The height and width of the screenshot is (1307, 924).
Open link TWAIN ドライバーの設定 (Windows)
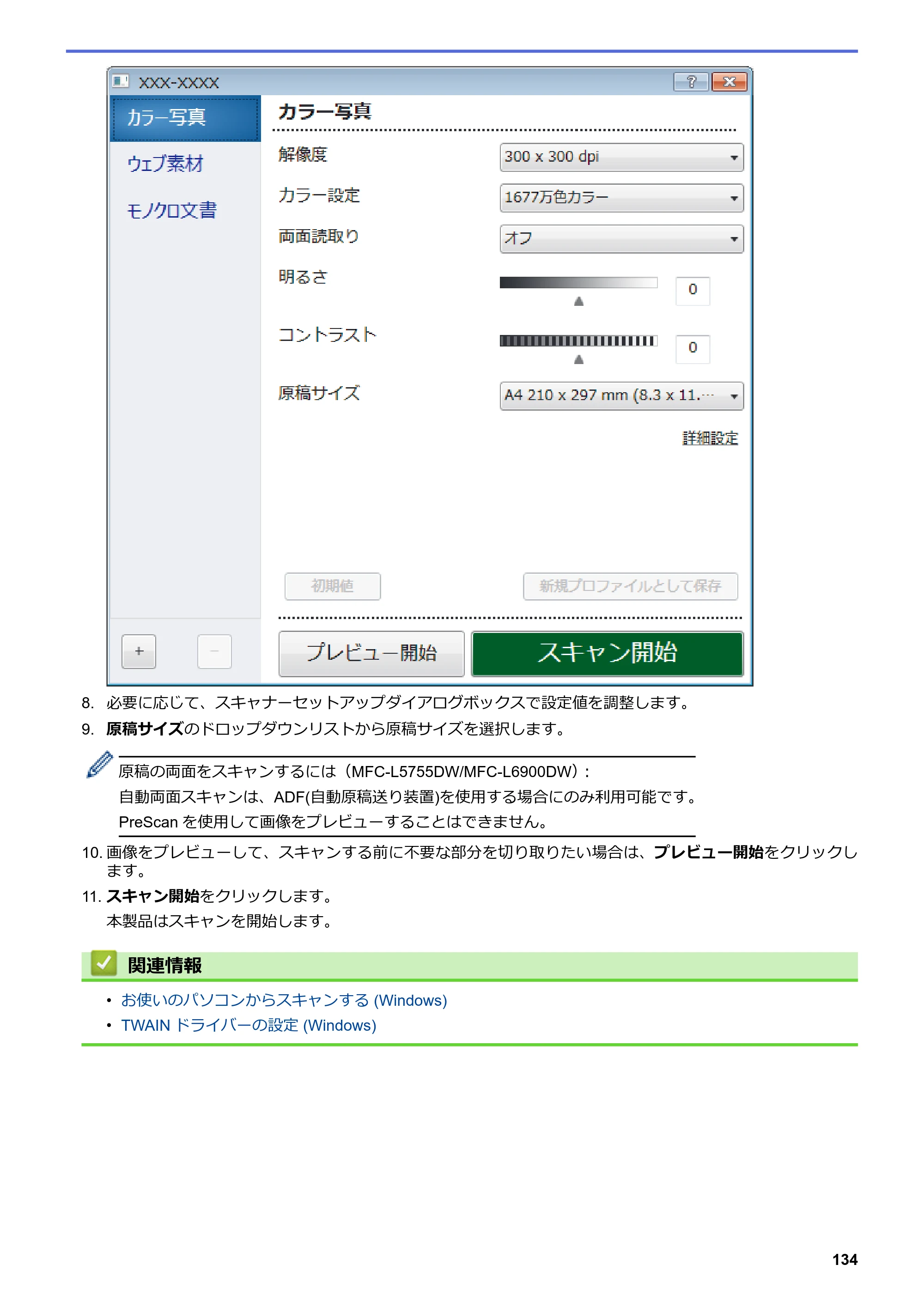249,1025
